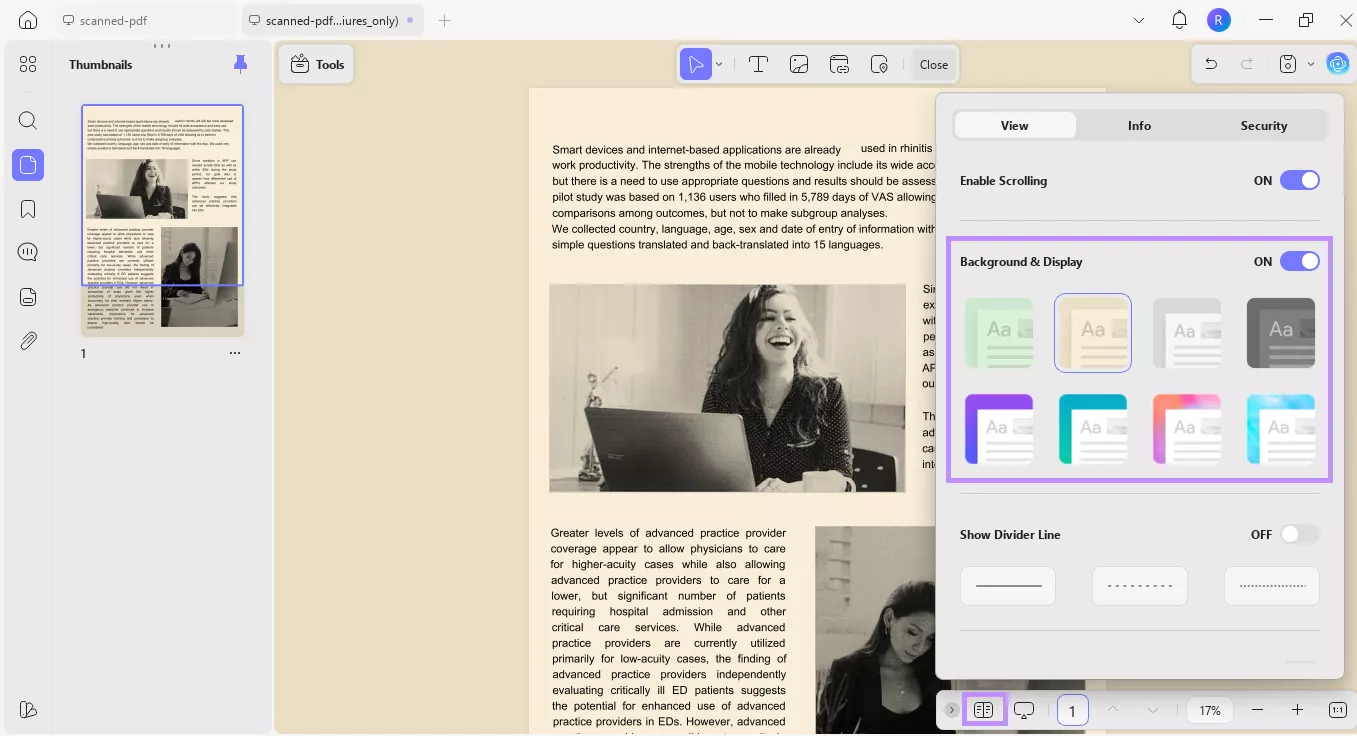The width and height of the screenshot is (1357, 736).
Task: Select the Link tool
Action: (x=838, y=64)
